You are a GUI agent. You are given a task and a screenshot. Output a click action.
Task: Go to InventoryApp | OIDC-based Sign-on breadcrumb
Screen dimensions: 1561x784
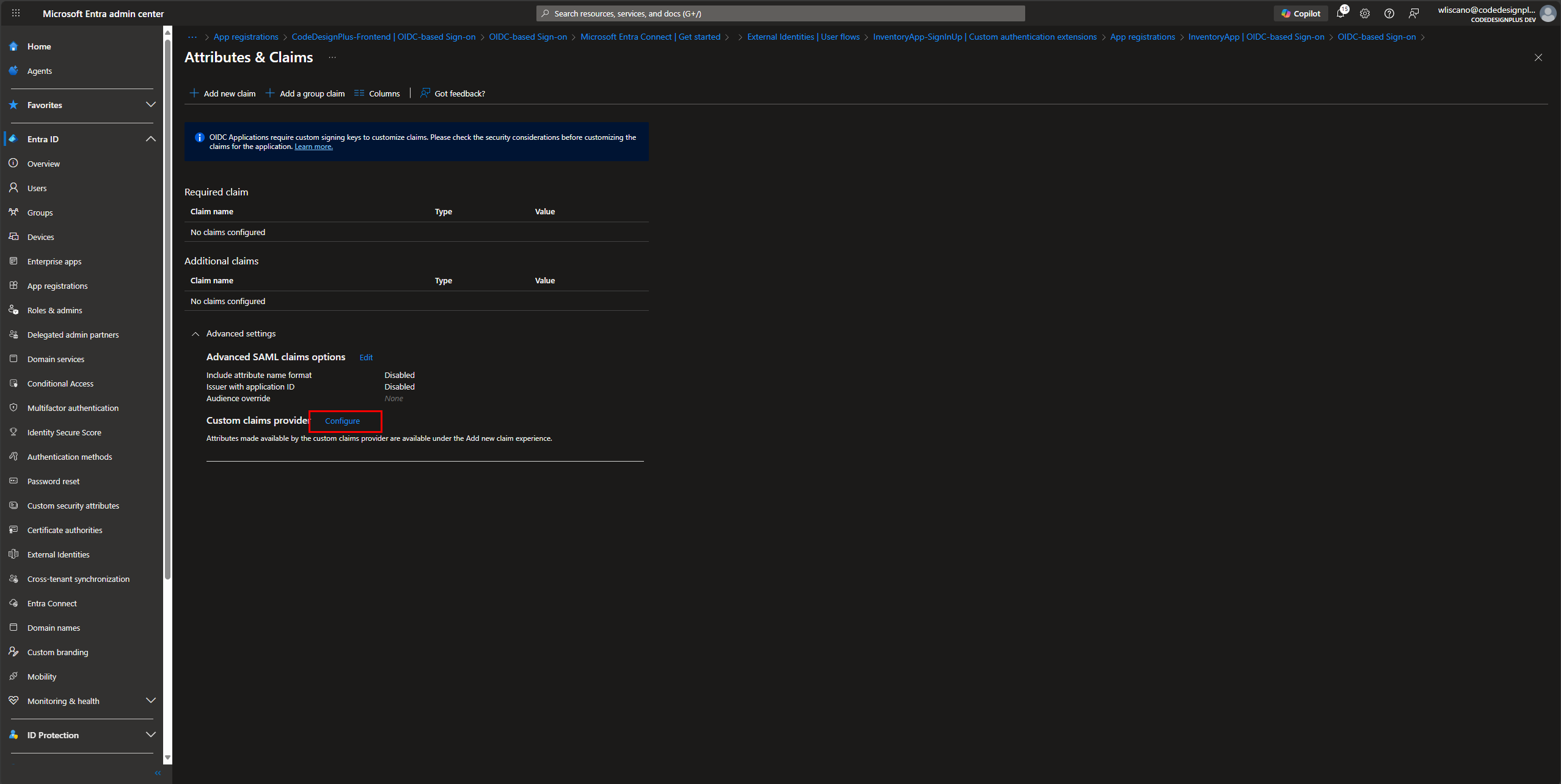click(1256, 37)
